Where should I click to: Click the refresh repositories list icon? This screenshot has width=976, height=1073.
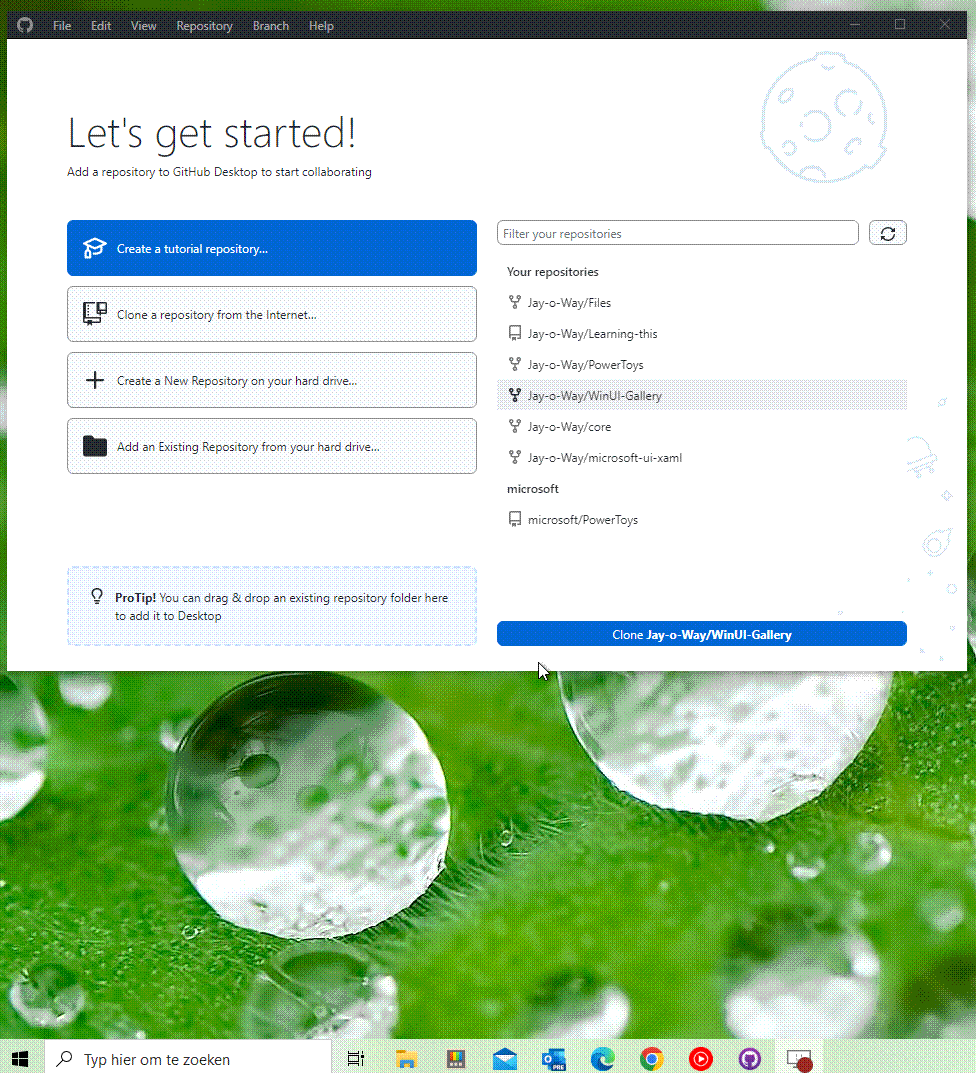[888, 233]
